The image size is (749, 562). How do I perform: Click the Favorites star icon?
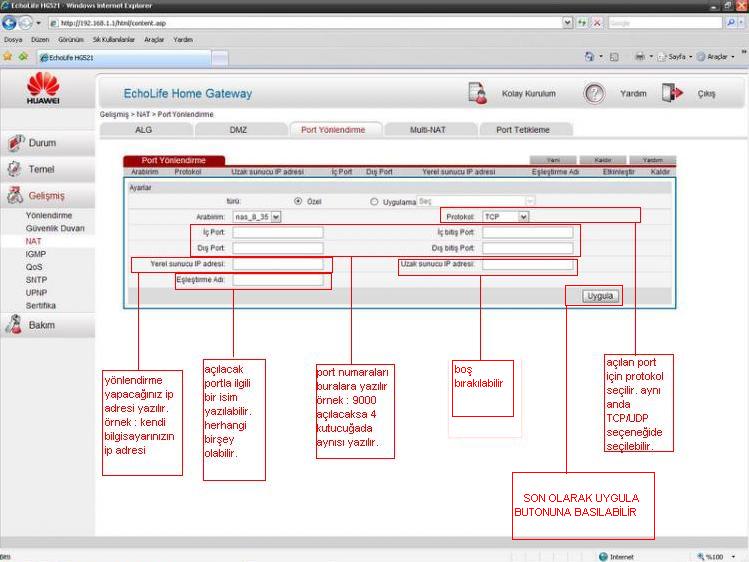click(8, 56)
